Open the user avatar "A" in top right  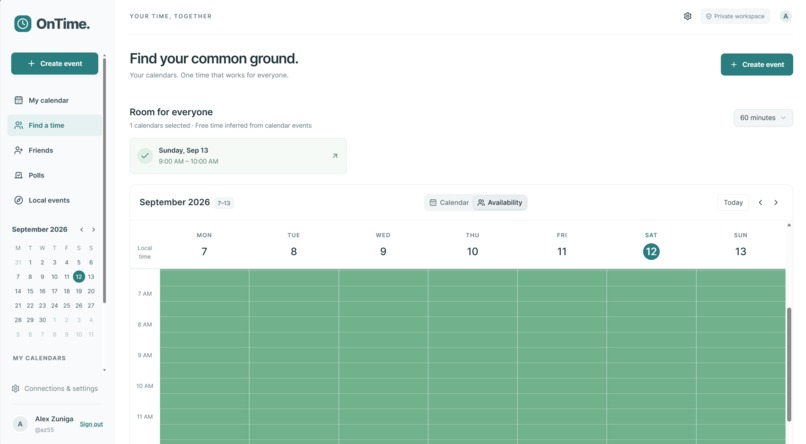[785, 16]
